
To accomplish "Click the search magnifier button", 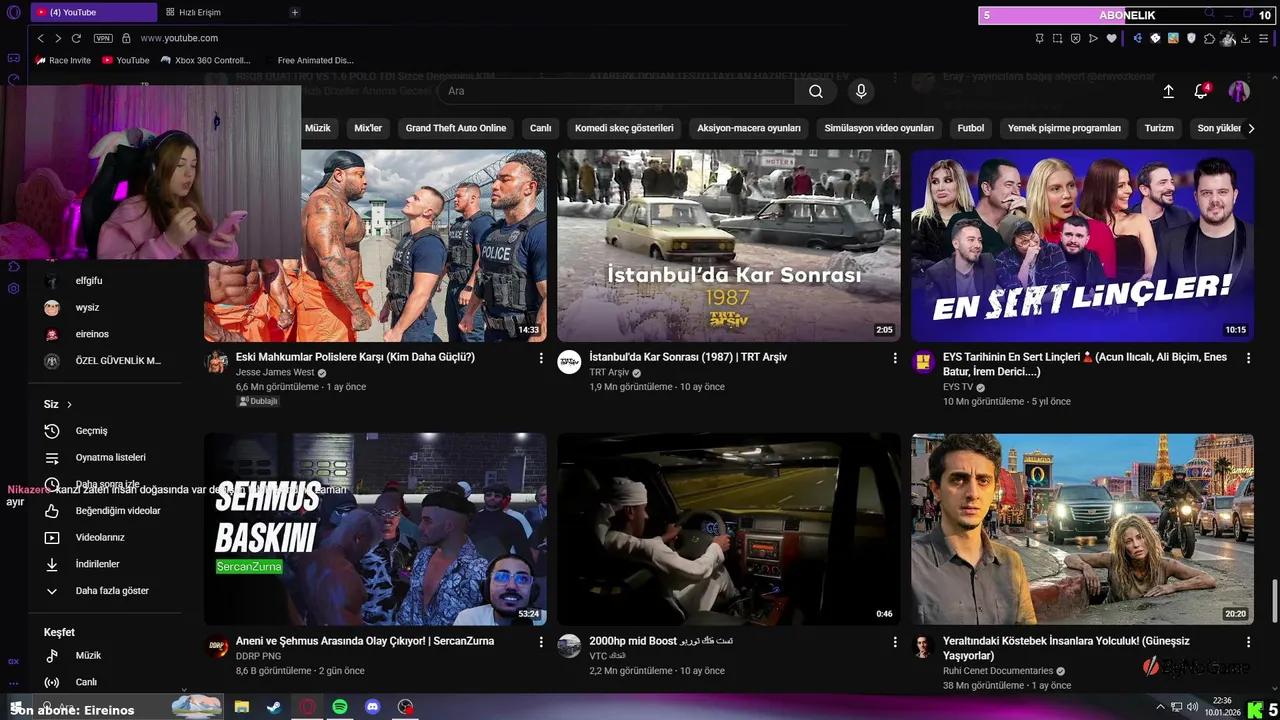I will pyautogui.click(x=816, y=91).
